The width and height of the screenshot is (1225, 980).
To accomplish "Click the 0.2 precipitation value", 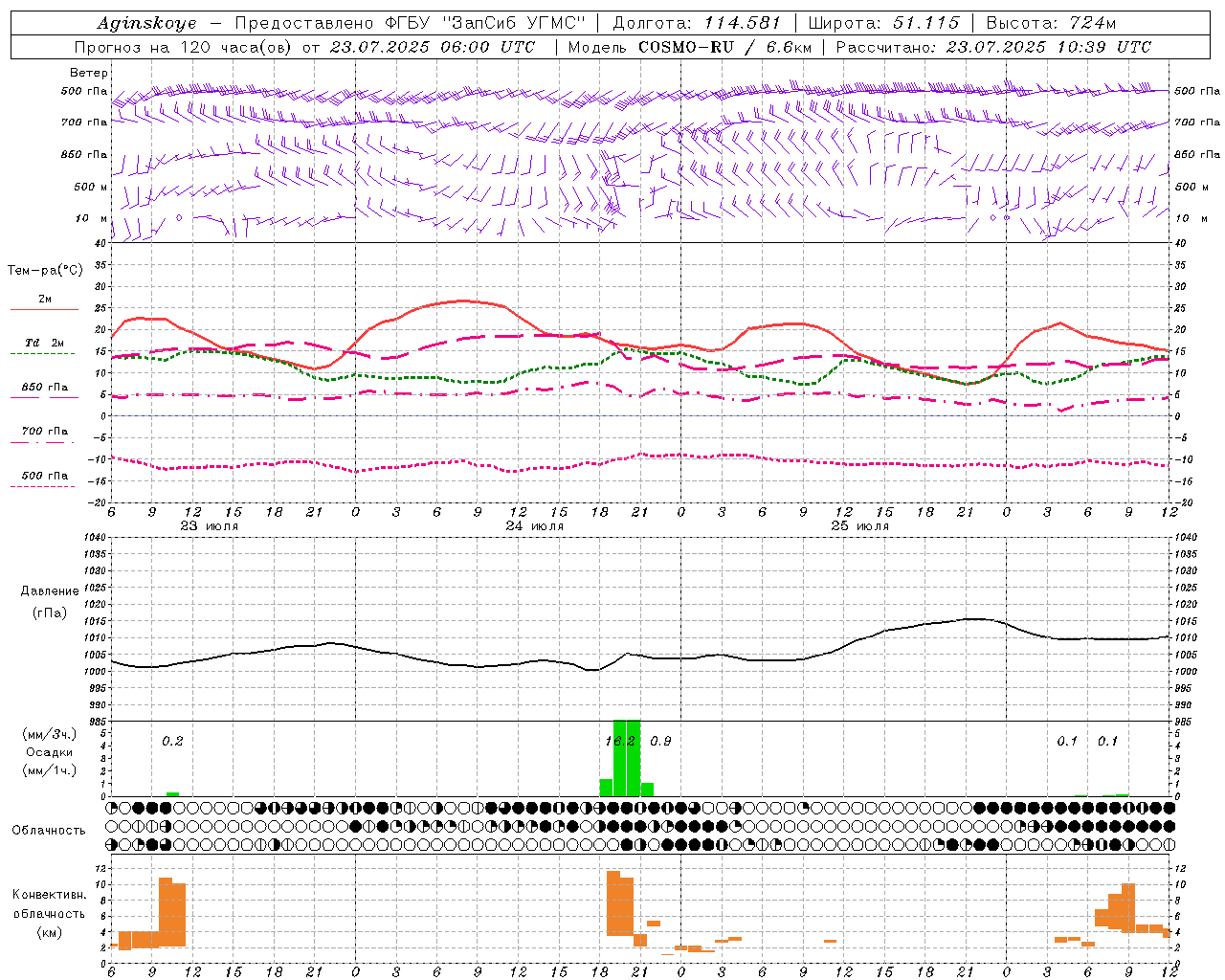I will [172, 741].
